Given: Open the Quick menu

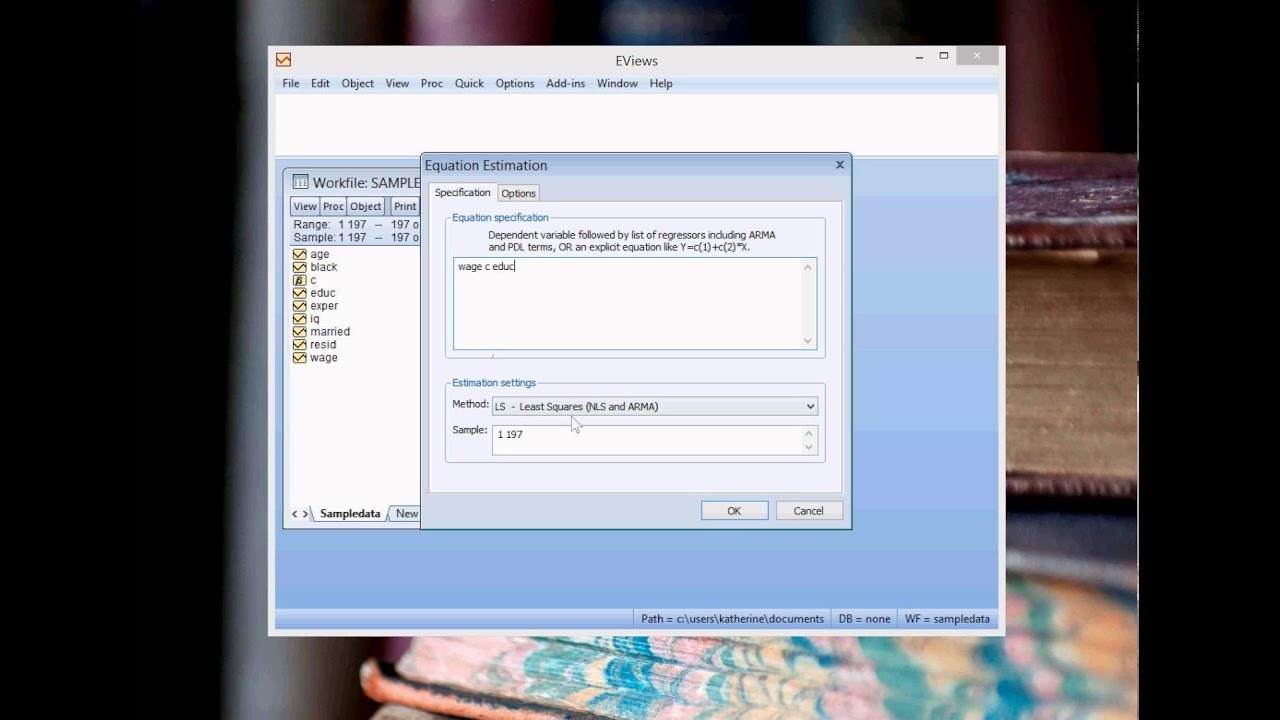Looking at the screenshot, I should tap(469, 84).
